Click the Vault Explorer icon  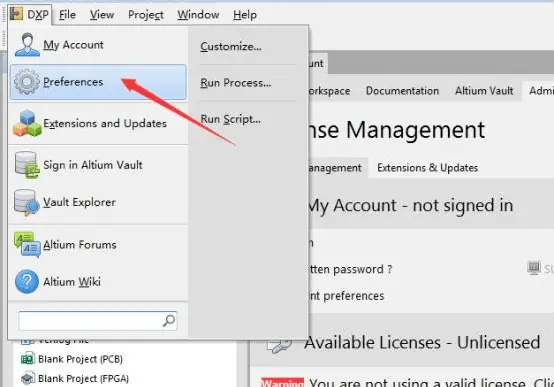click(x=26, y=203)
